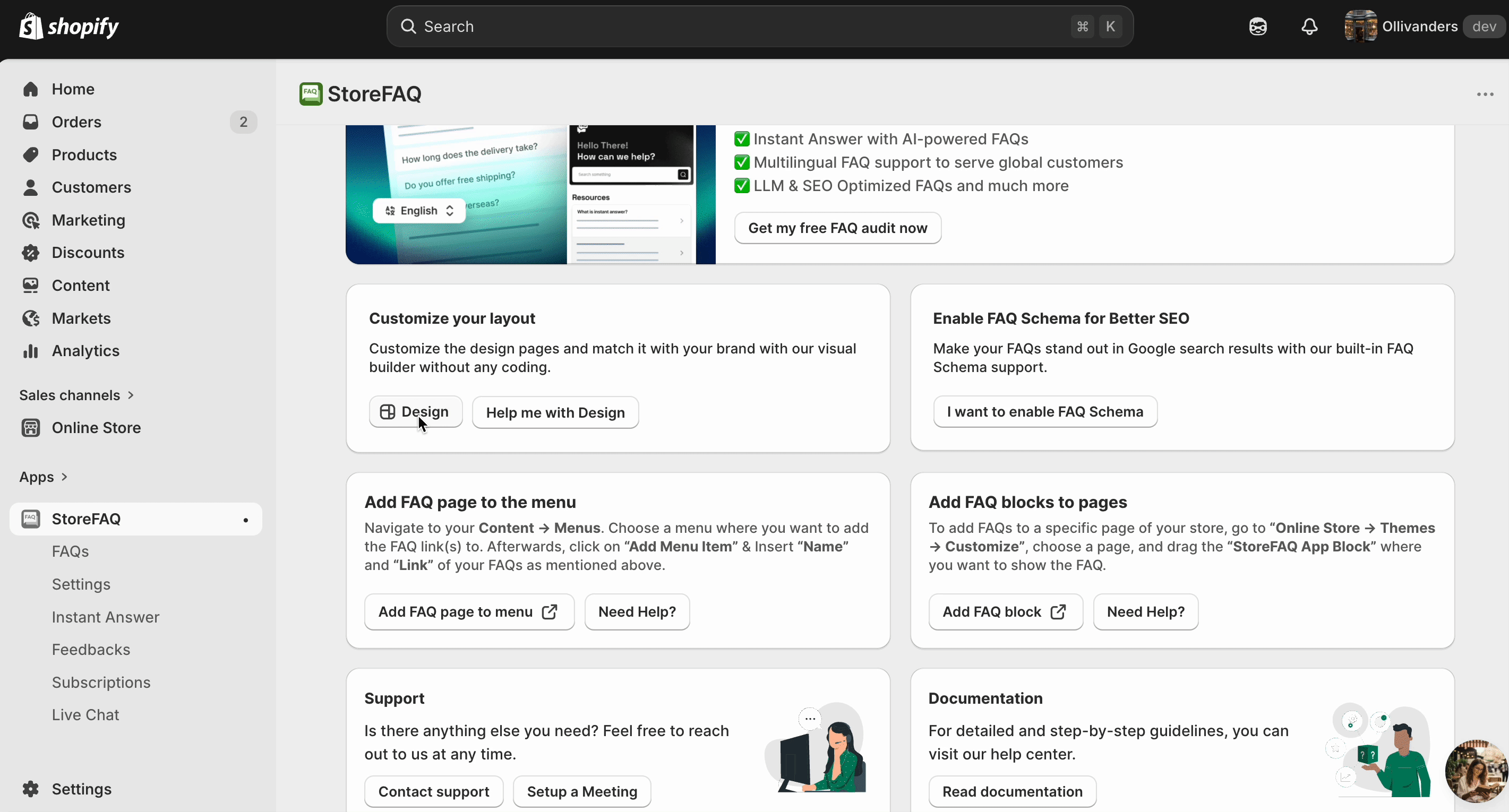Image resolution: width=1509 pixels, height=812 pixels.
Task: Open the three-dot more actions menu
Action: coord(1485,94)
